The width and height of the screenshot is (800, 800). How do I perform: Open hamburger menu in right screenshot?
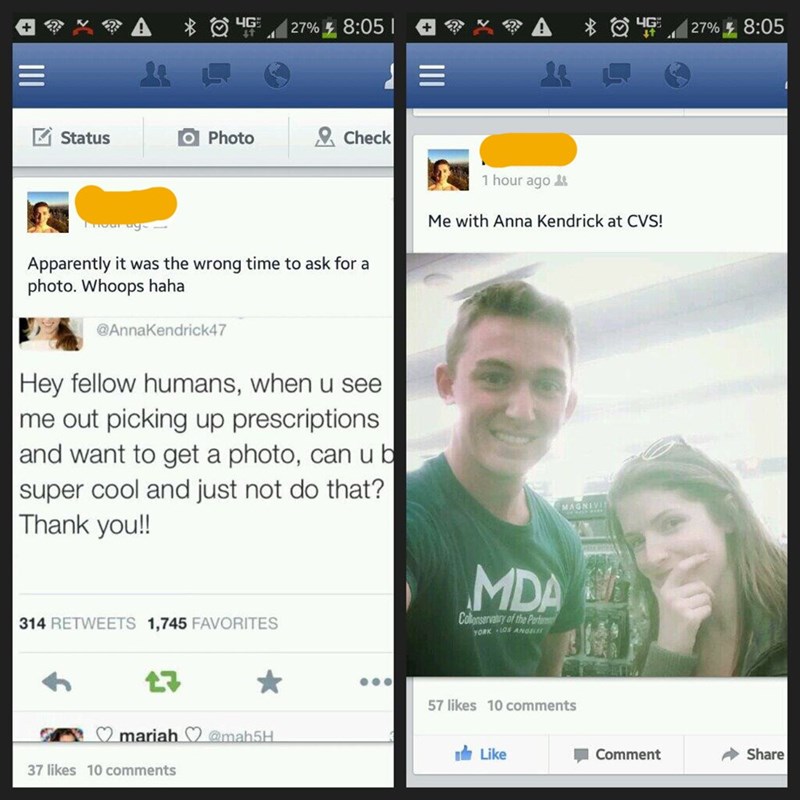click(432, 76)
